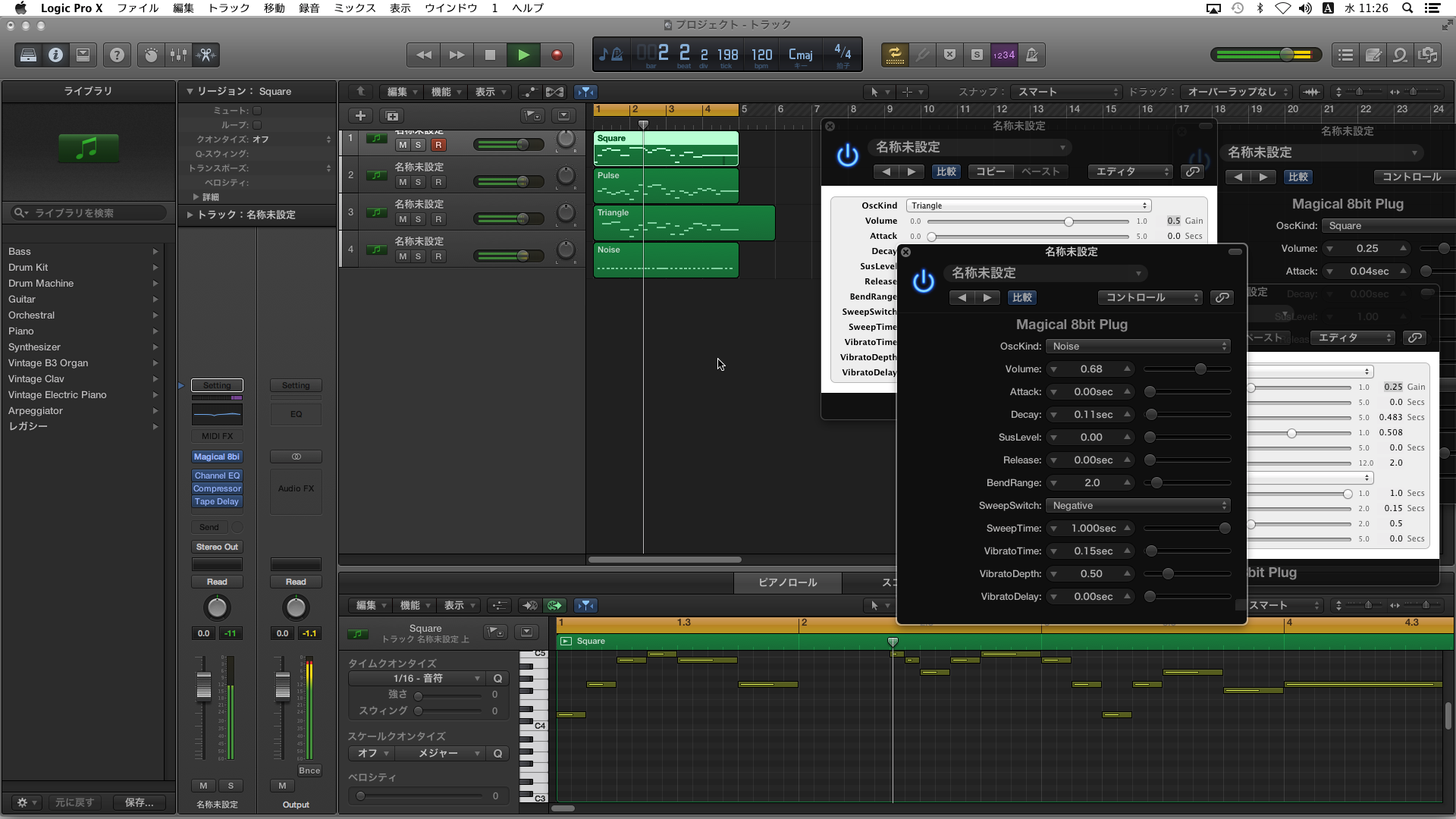1456x819 pixels.
Task: Open the List Editors icon
Action: point(1346,55)
